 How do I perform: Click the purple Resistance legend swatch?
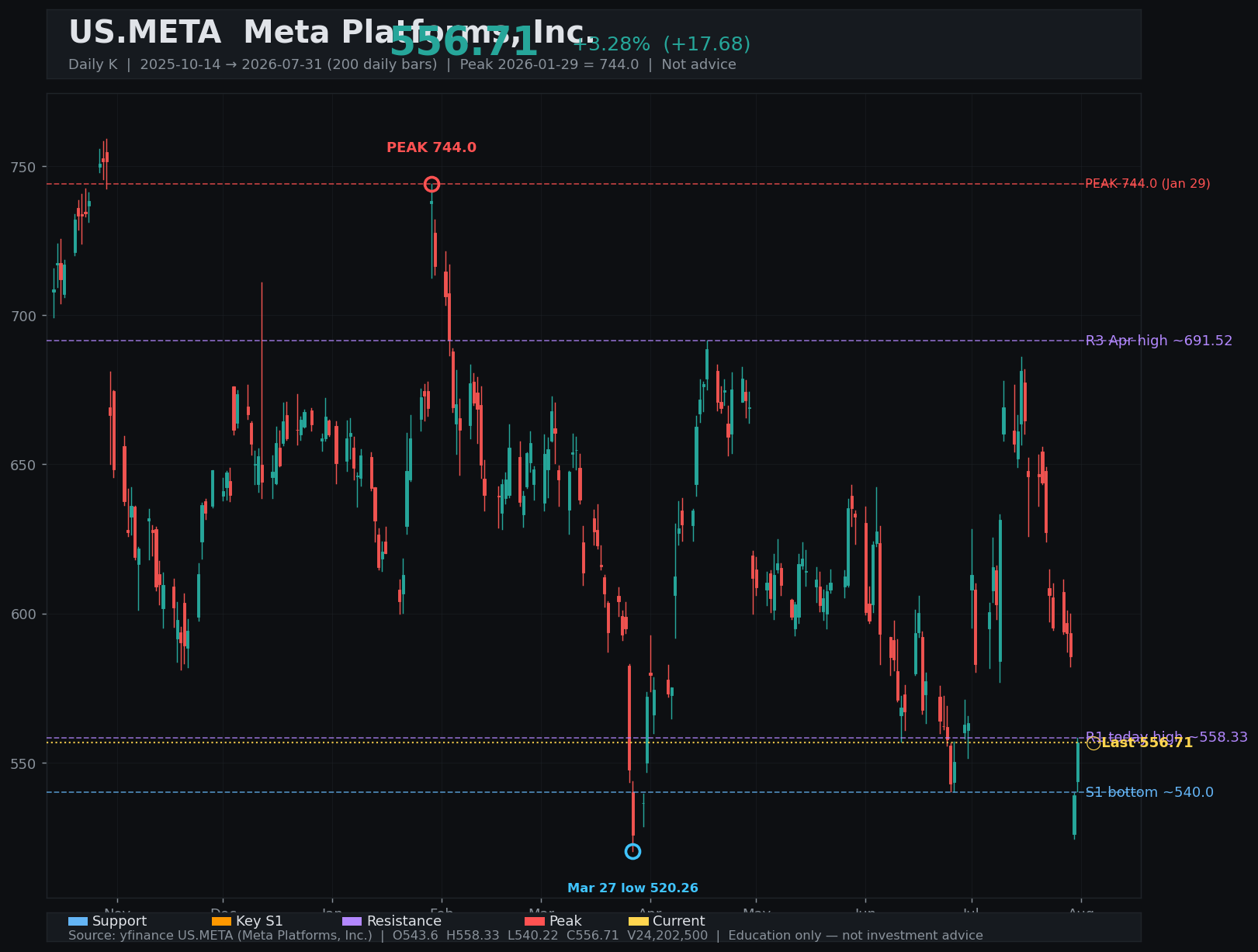click(352, 921)
